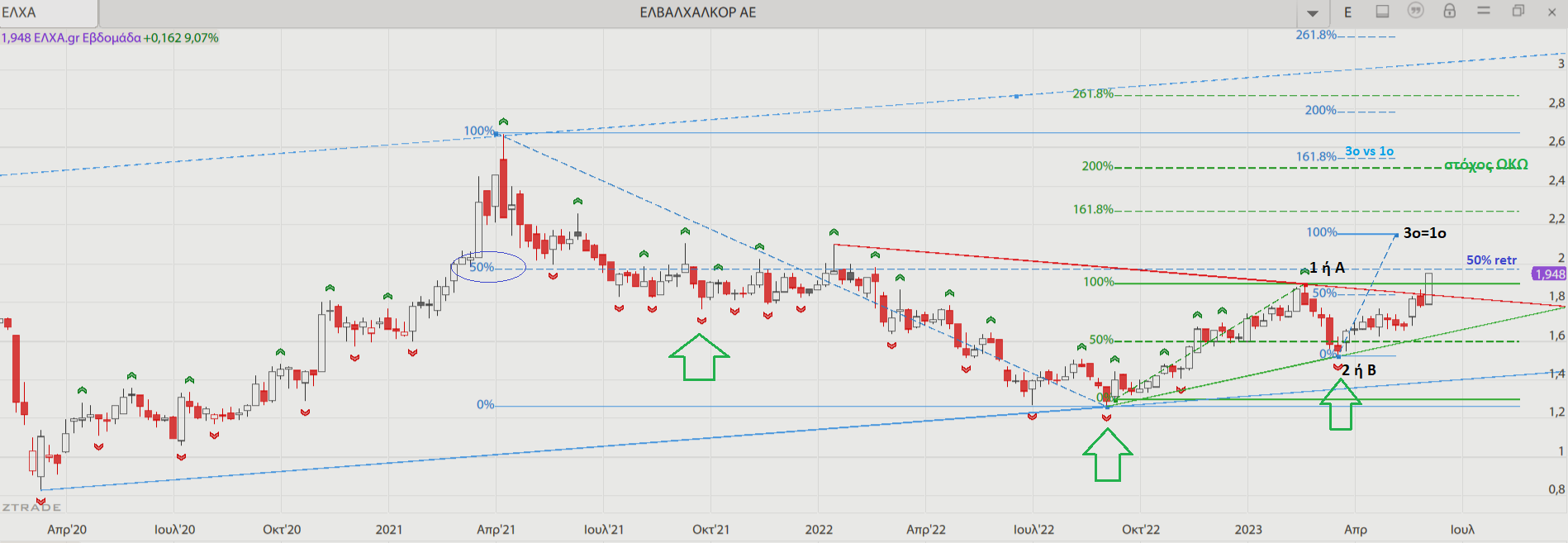This screenshot has height=543, width=1568.
Task: Click the 2023 date axis label
Action: (1248, 529)
